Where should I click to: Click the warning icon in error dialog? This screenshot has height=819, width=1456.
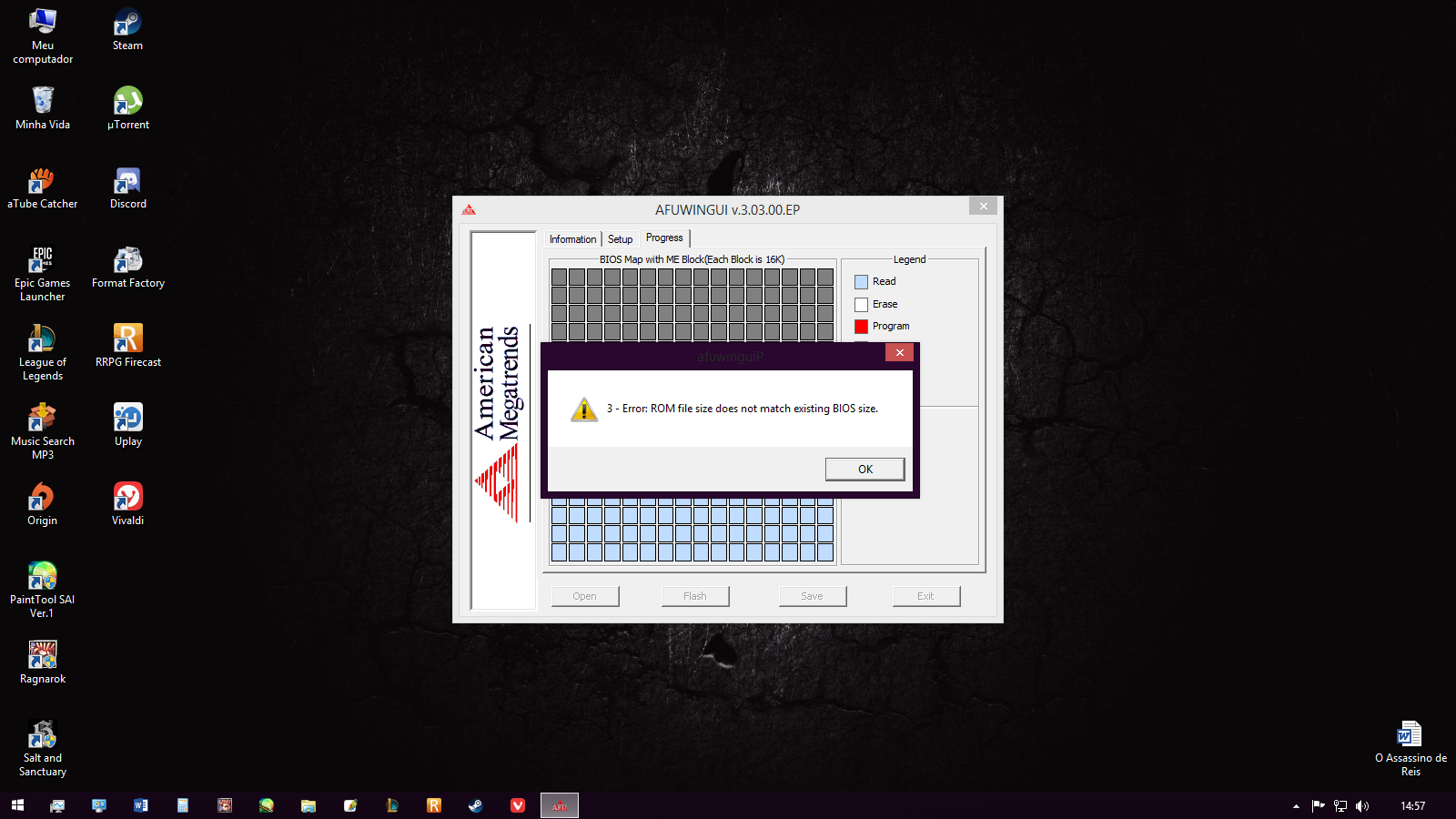[x=583, y=409]
